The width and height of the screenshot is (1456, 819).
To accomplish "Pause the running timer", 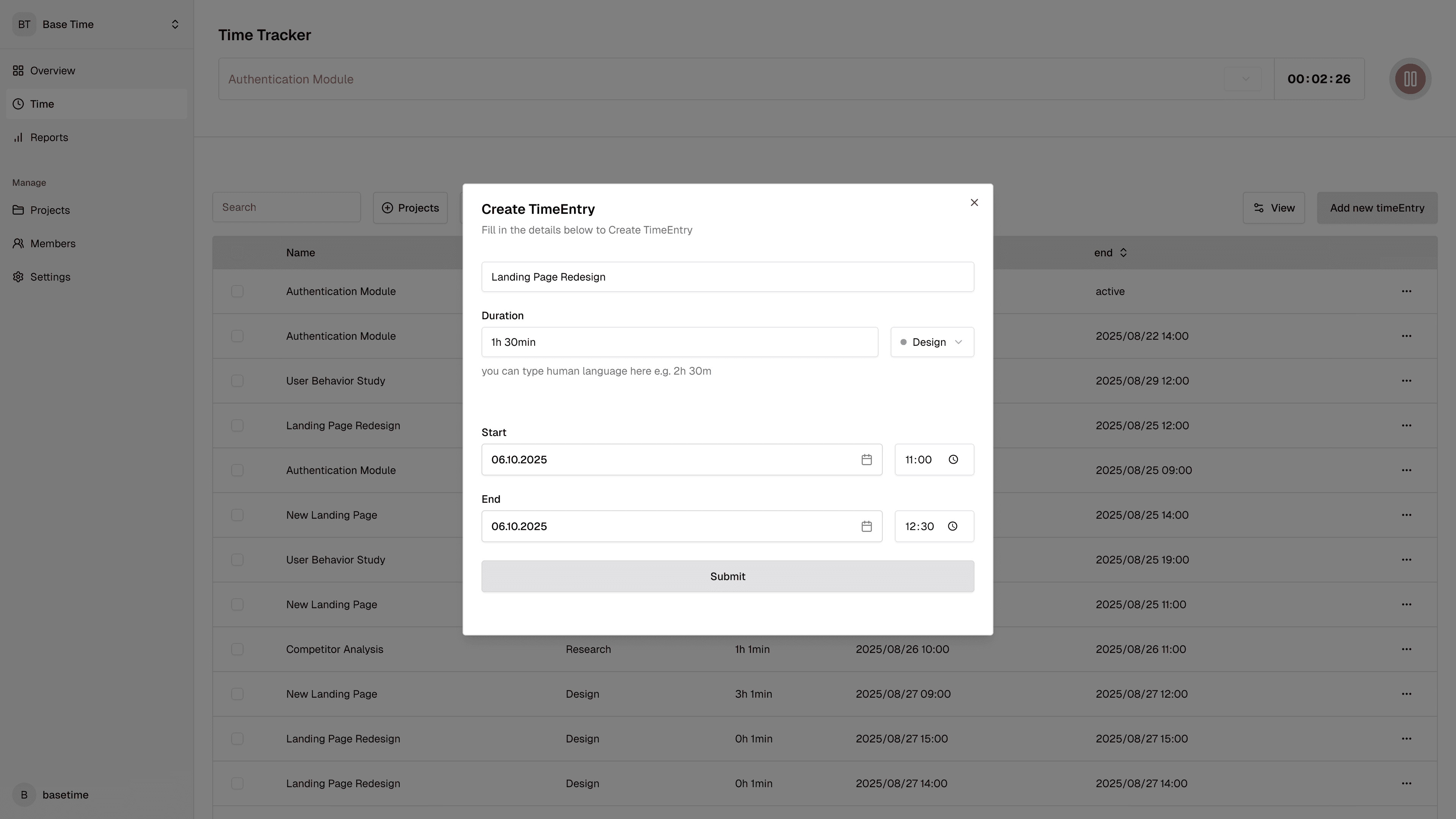I will pyautogui.click(x=1410, y=79).
